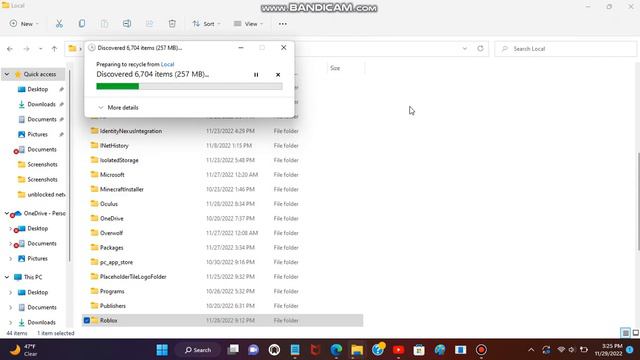This screenshot has width=640, height=360.
Task: Minimize the recycle progress dialog
Action: click(x=241, y=48)
